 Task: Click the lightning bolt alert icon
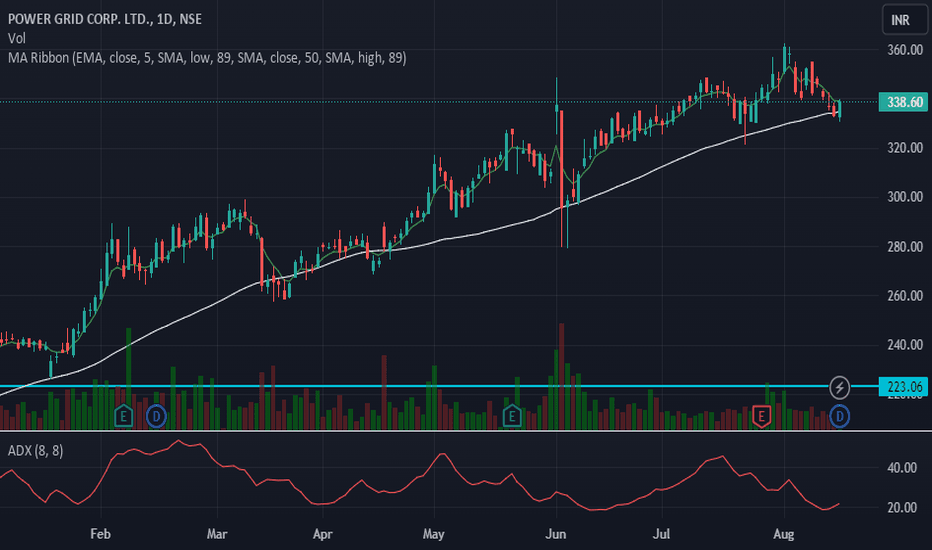point(839,388)
